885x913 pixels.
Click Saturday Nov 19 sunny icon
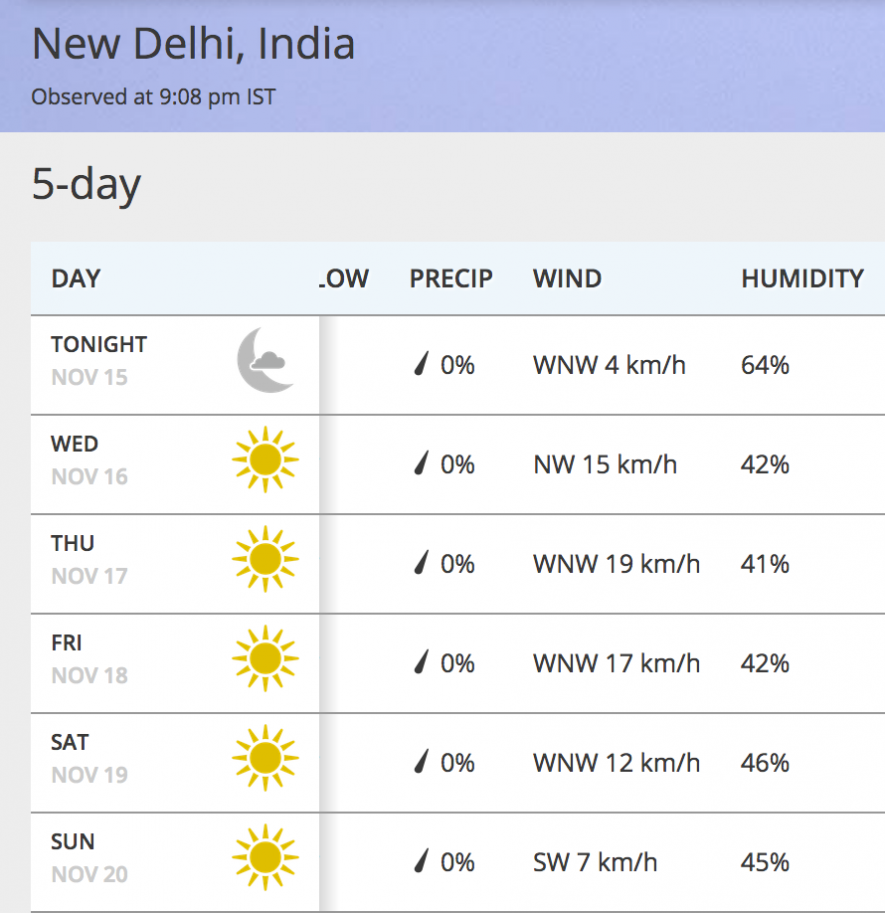(263, 761)
